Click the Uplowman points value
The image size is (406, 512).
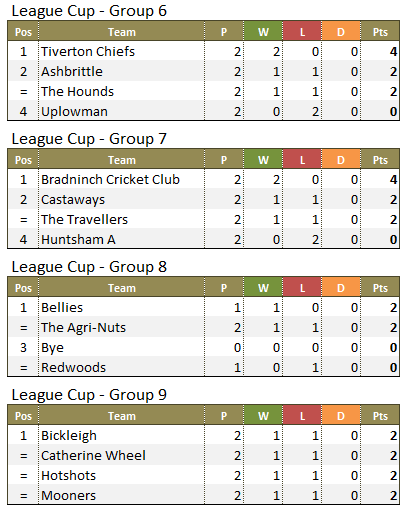393,111
